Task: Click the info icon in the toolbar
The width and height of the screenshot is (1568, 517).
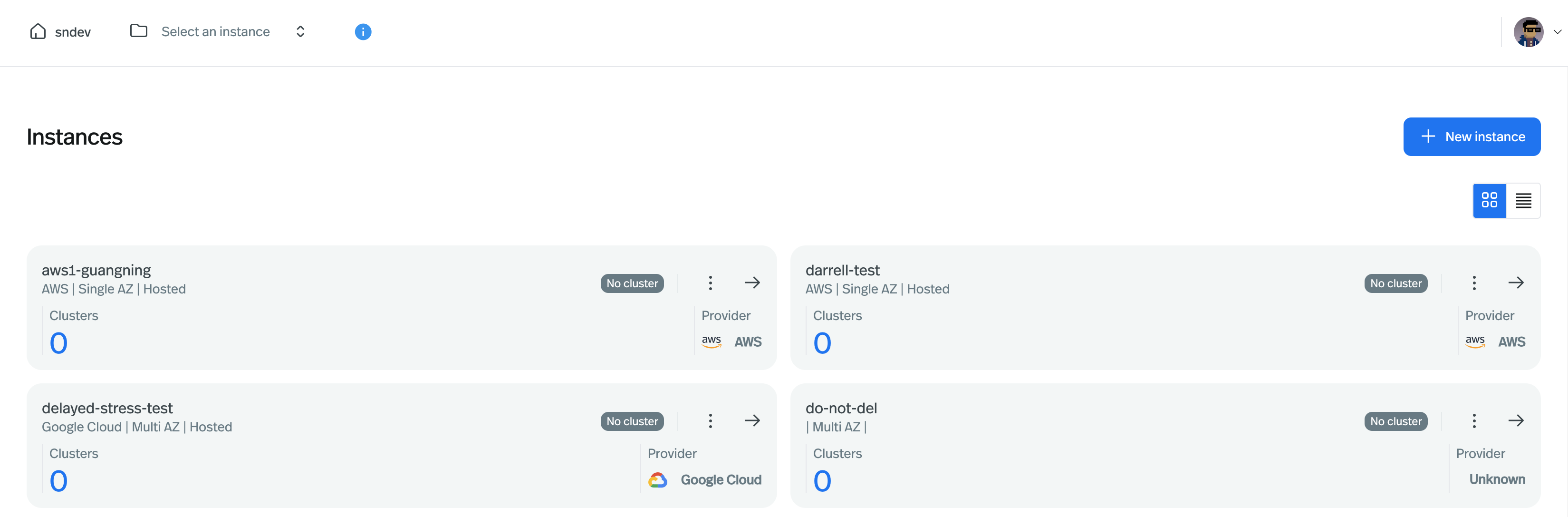Action: pyautogui.click(x=363, y=31)
